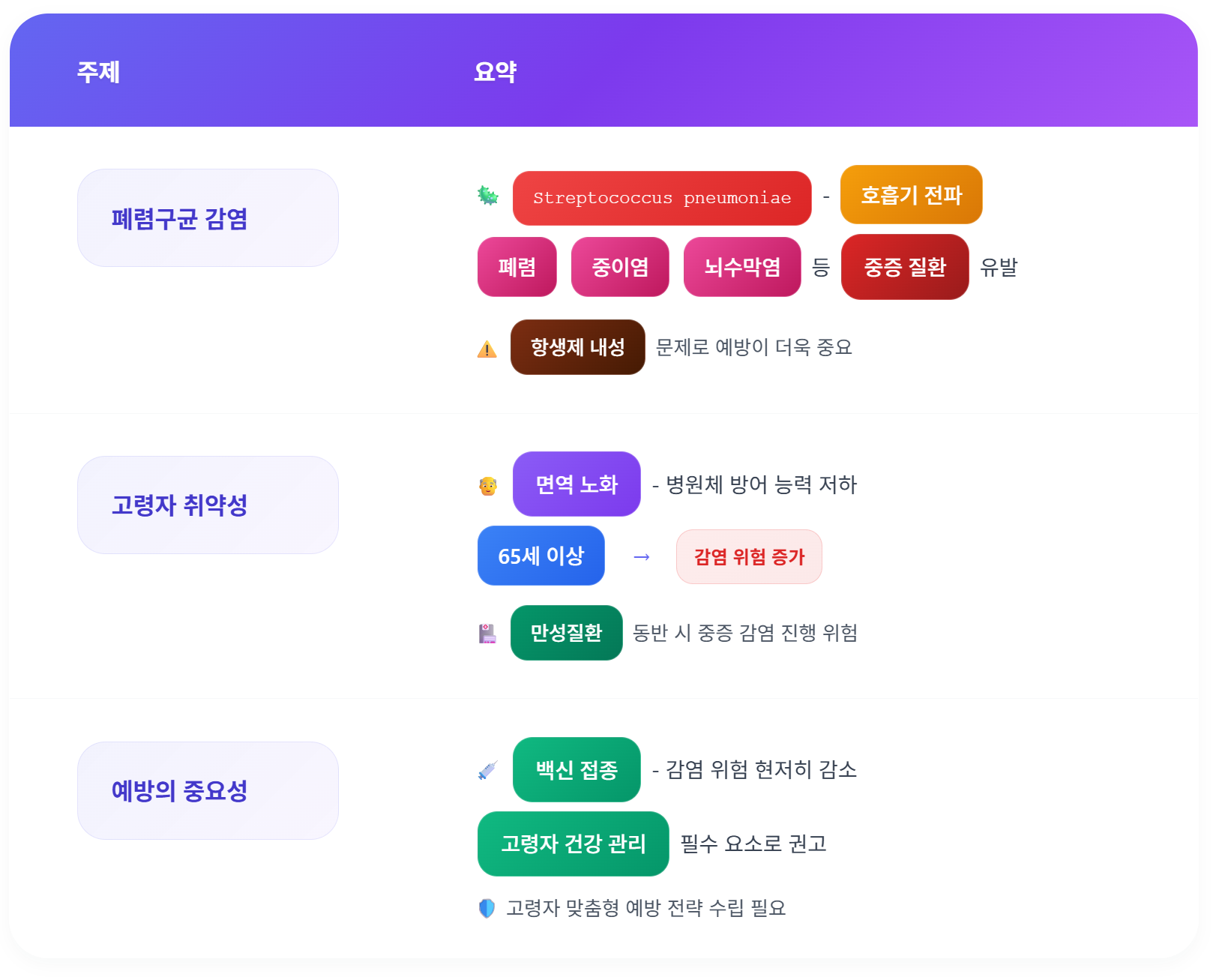Click the hospital building icon
The height and width of the screenshot is (980, 1213).
488,634
